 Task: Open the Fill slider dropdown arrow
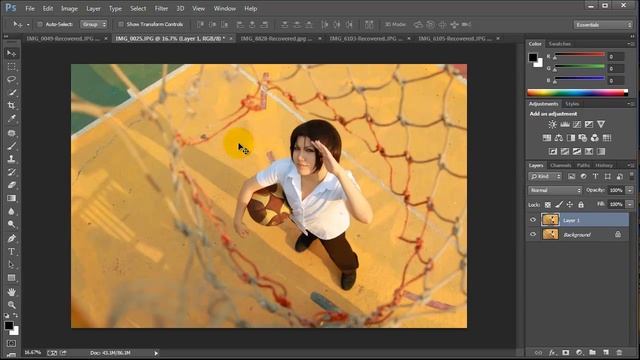630,204
